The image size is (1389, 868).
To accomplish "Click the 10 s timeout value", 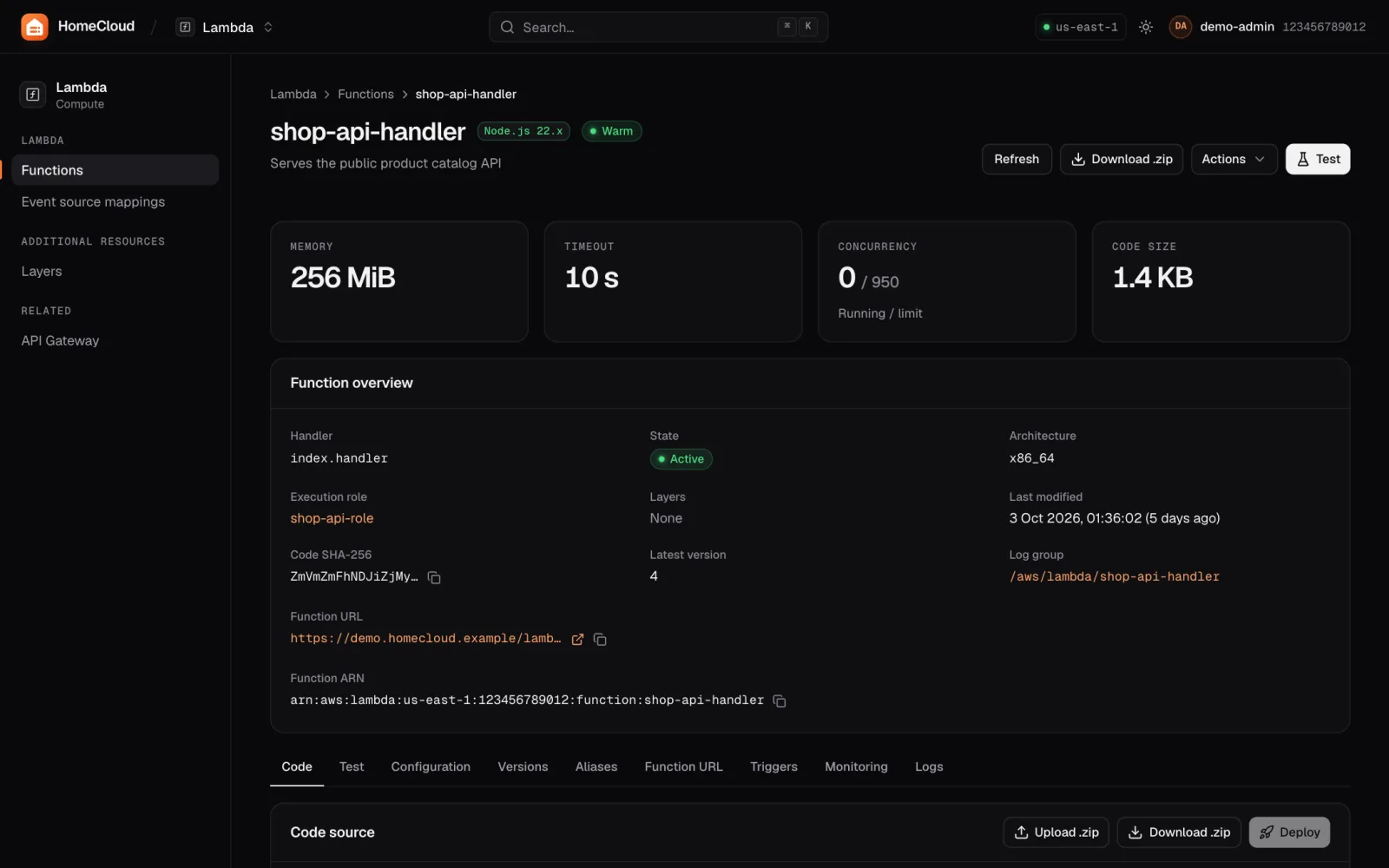I will point(592,278).
